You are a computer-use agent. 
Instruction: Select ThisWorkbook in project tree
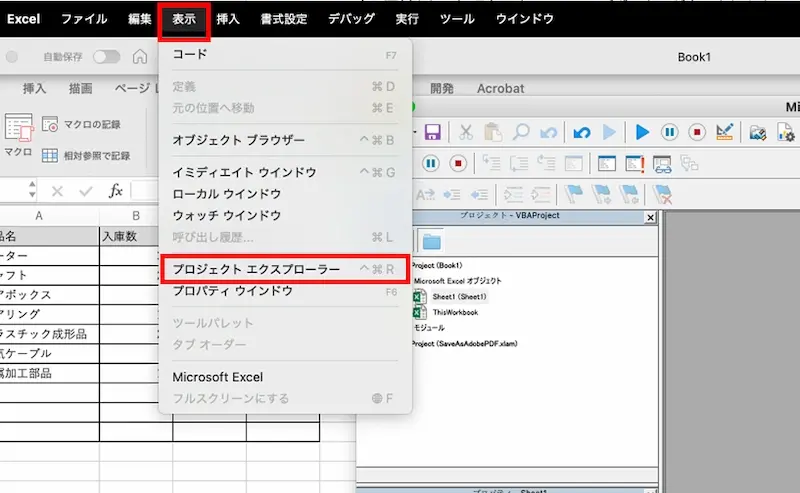click(x=455, y=312)
